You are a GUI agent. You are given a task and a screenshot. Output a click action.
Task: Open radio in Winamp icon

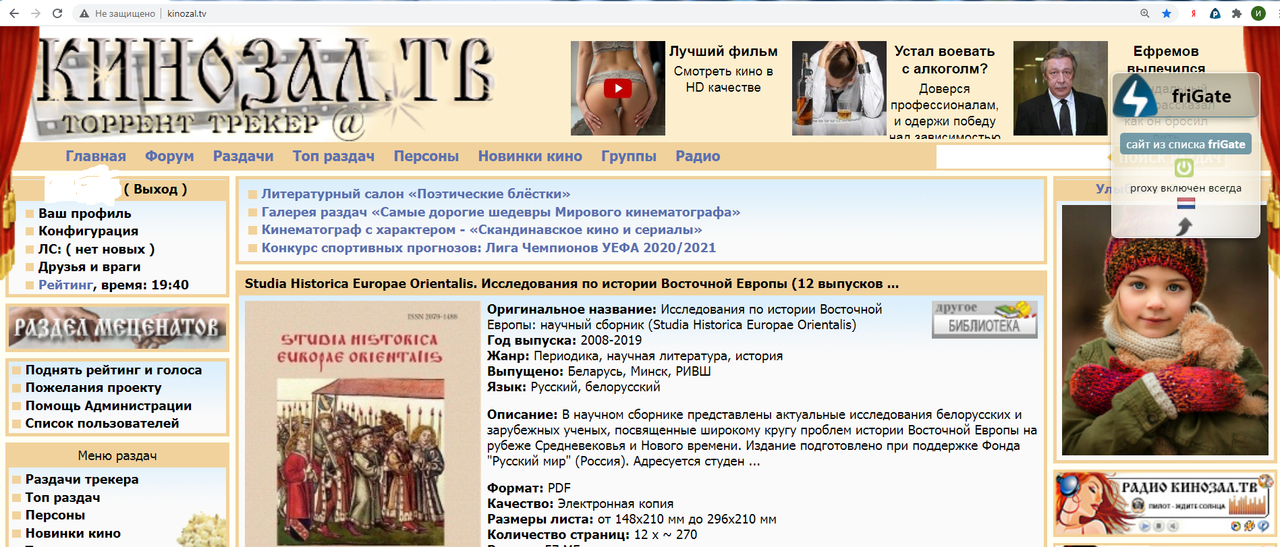point(1250,526)
